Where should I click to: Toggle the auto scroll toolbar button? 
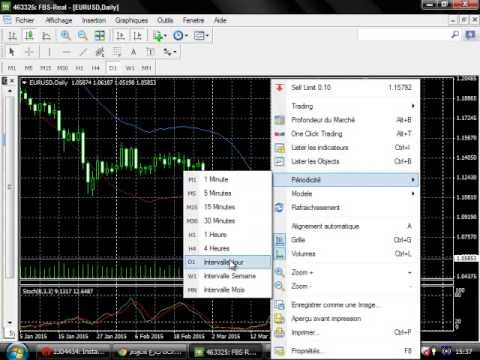click(121, 36)
